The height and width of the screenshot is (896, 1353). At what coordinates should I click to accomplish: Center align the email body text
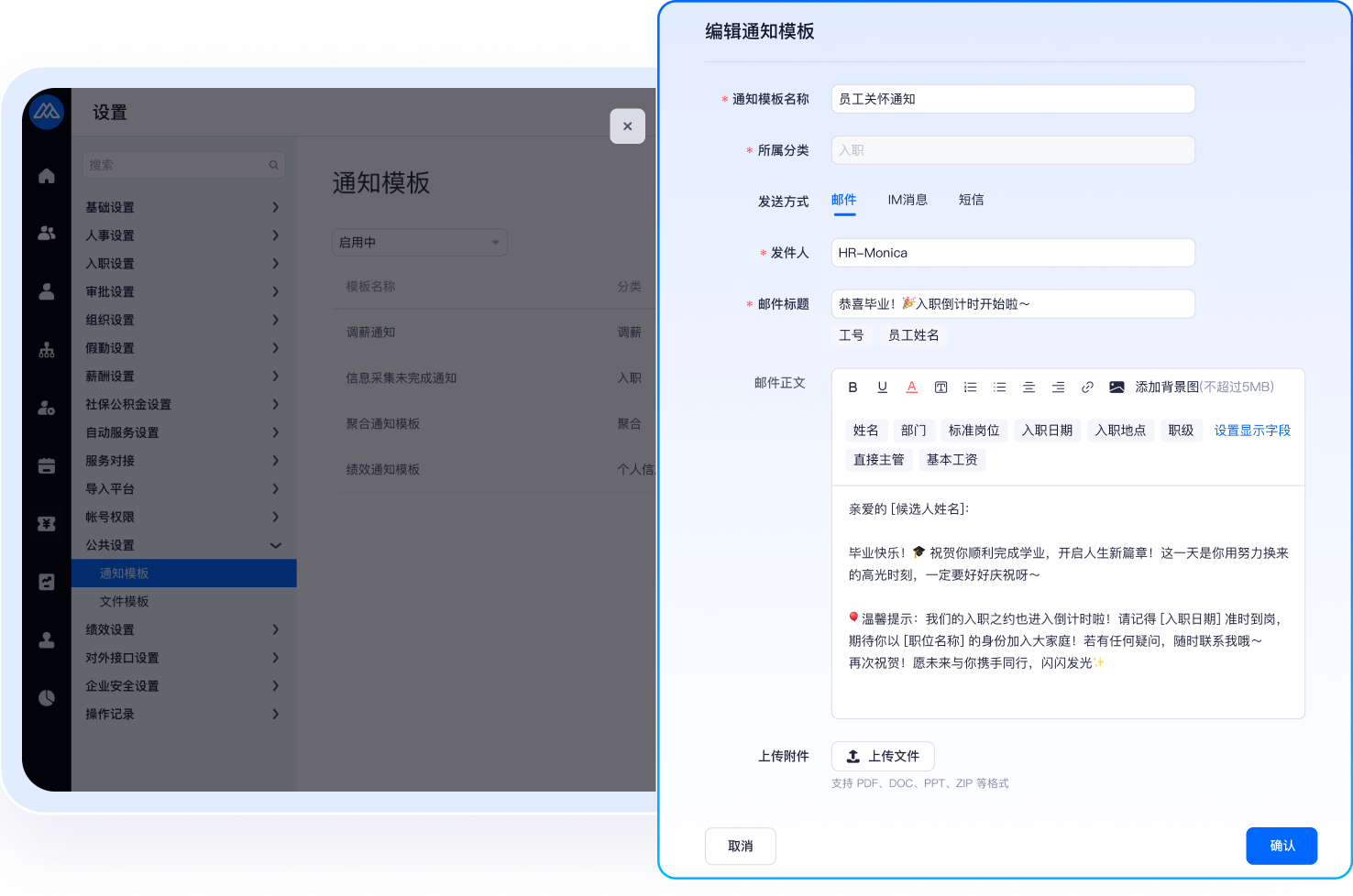pyautogui.click(x=1028, y=388)
